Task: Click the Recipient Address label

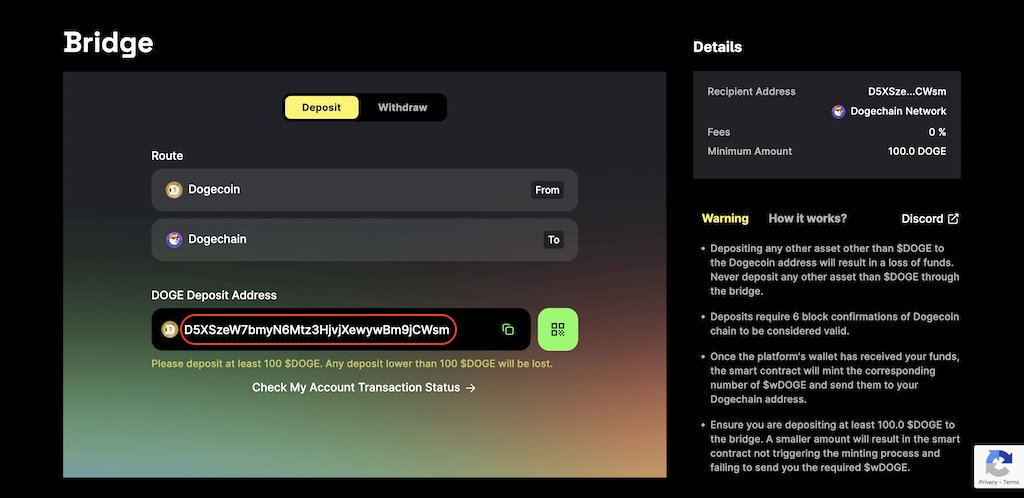Action: pyautogui.click(x=751, y=91)
